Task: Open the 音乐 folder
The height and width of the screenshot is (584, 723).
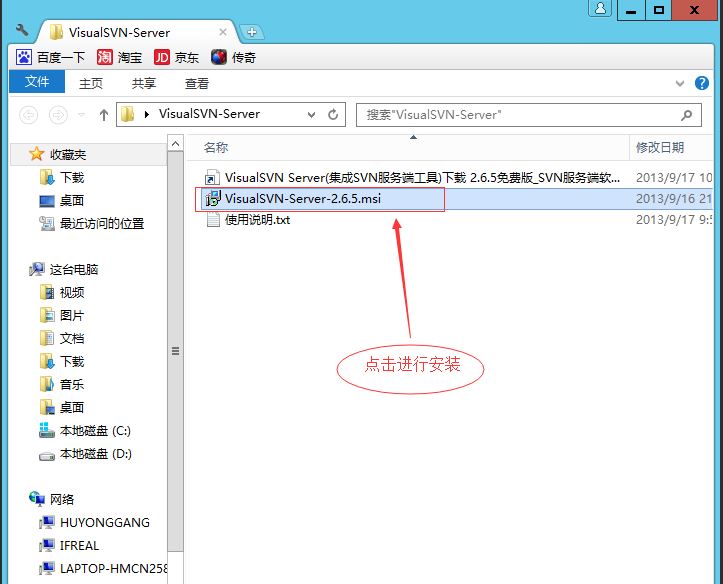Action: pyautogui.click(x=72, y=384)
